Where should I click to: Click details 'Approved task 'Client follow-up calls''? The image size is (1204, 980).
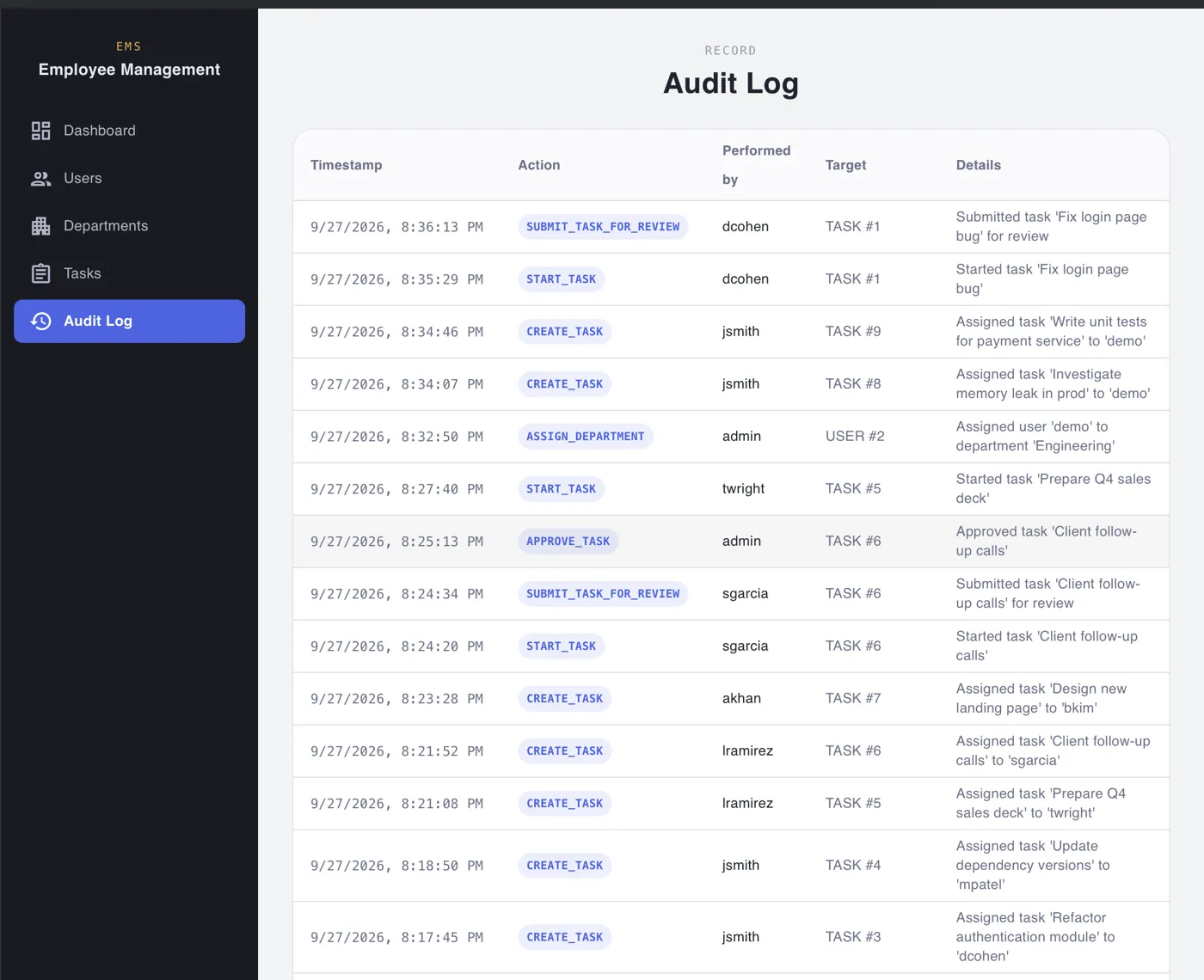click(1047, 542)
